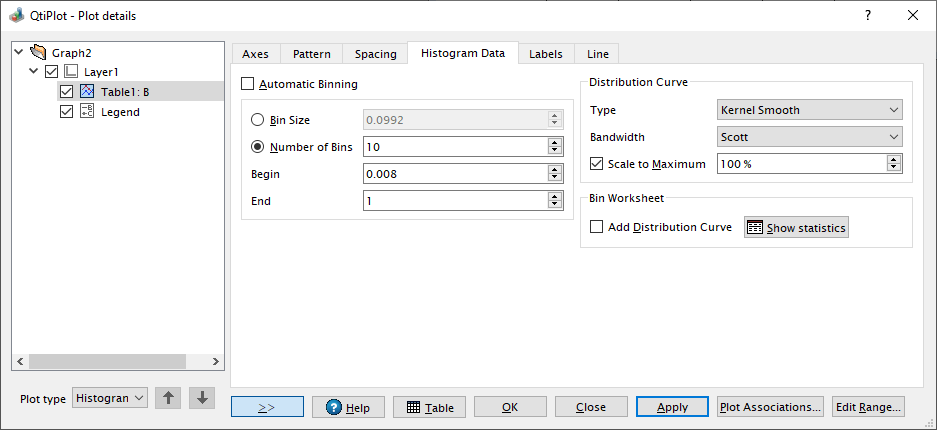Viewport: 937px width, 430px height.
Task: Click the Graph2 folder item in tree
Action: (71, 52)
